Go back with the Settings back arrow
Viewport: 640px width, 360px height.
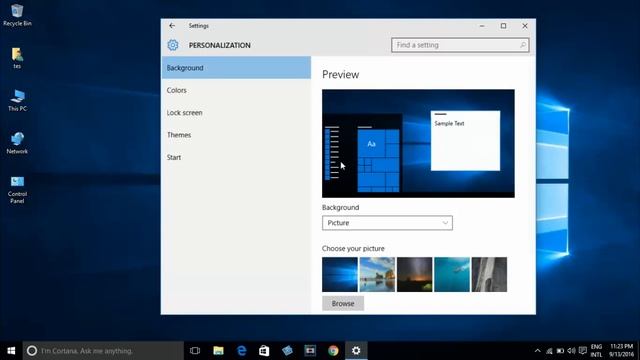172,26
